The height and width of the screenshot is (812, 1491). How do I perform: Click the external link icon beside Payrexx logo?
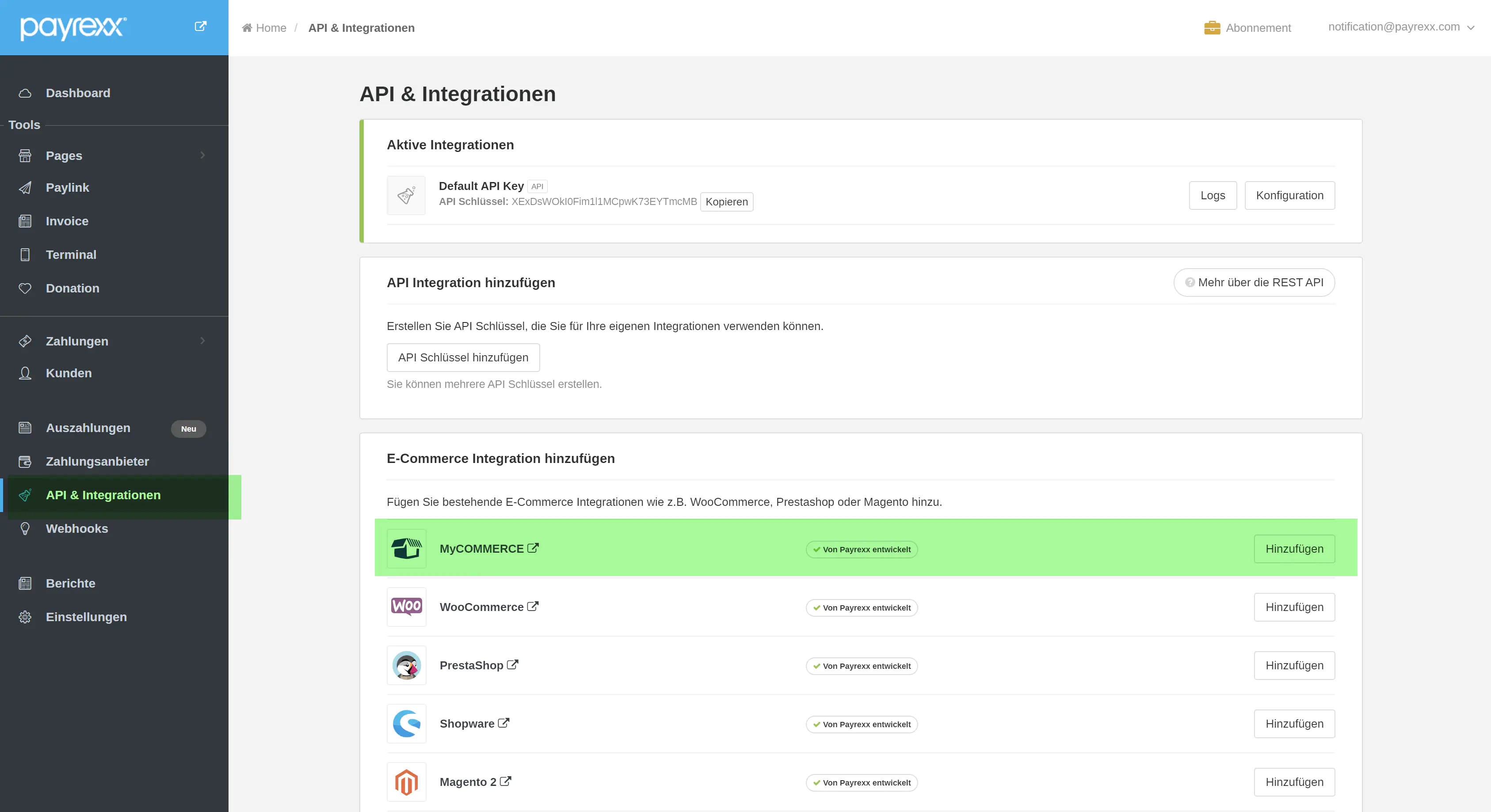point(200,27)
